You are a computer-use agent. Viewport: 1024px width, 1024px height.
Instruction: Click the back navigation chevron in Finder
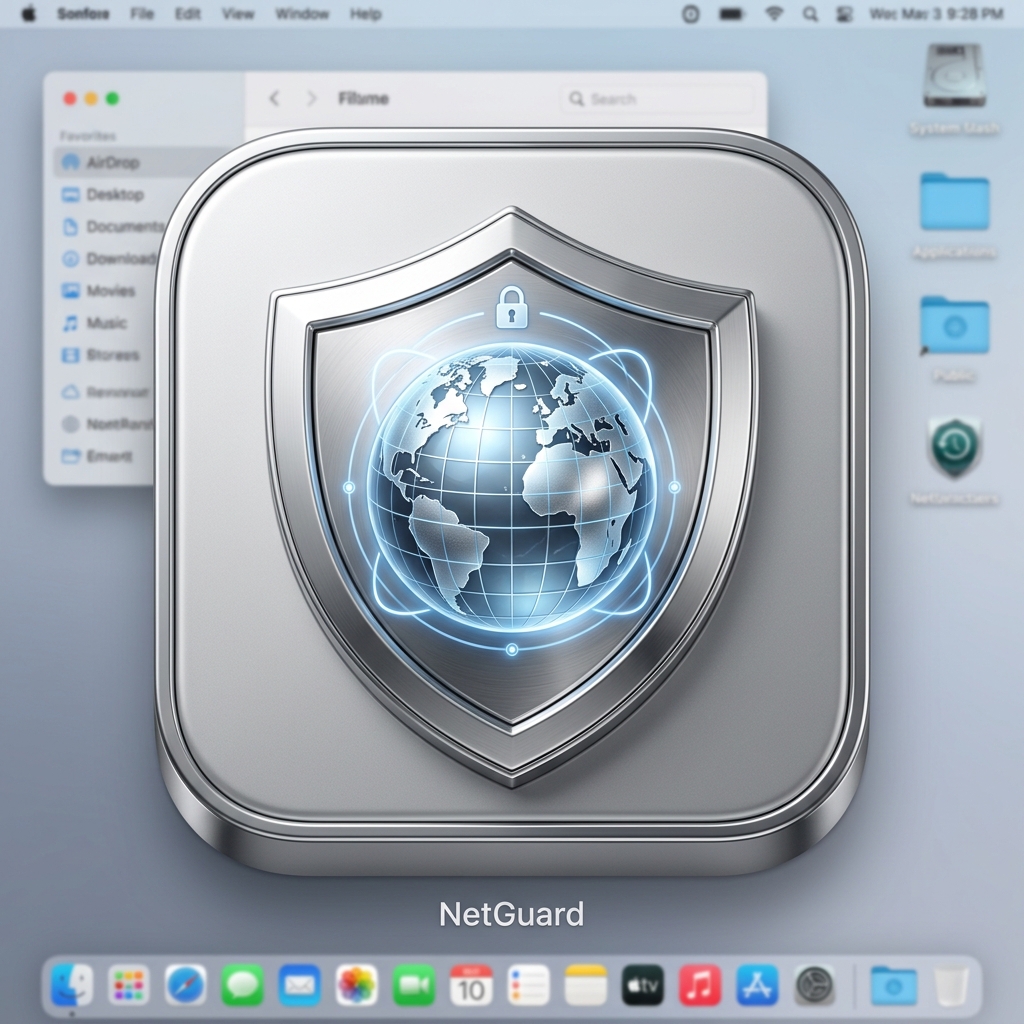pos(273,98)
